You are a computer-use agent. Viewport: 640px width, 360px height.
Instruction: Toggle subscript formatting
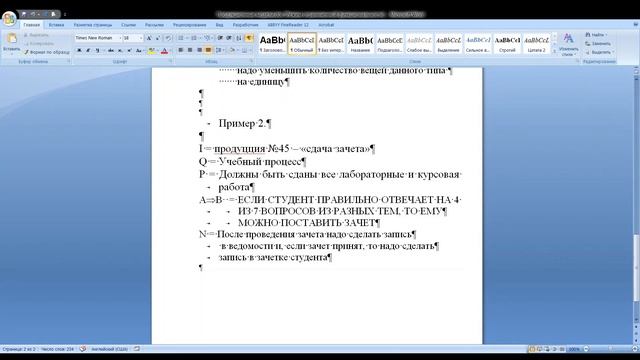[x=120, y=50]
